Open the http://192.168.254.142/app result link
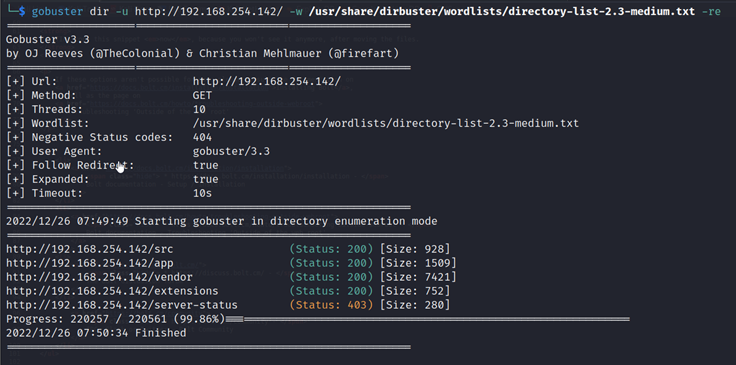 pos(90,263)
